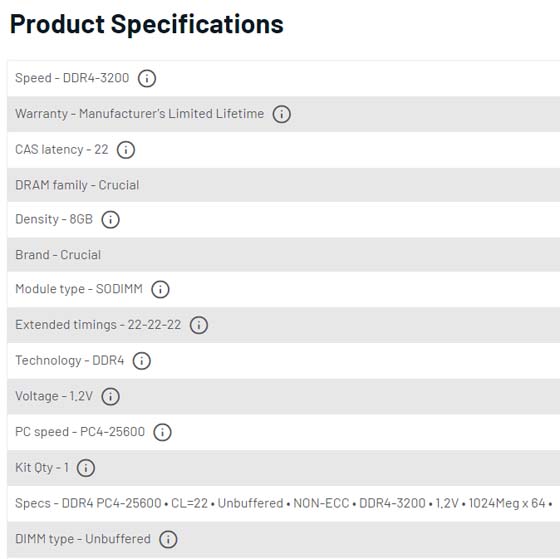Show info for Density 8GB
560x559 pixels.
(110, 219)
